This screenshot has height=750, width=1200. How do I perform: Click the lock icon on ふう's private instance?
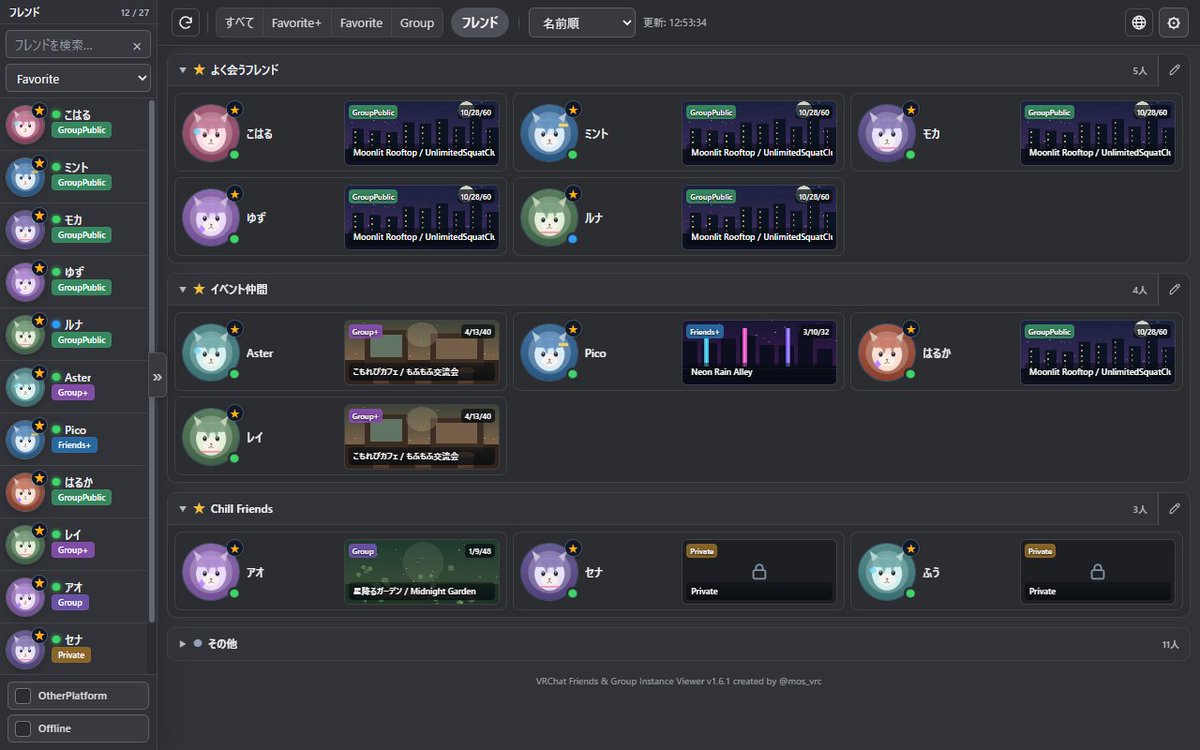coord(1097,571)
